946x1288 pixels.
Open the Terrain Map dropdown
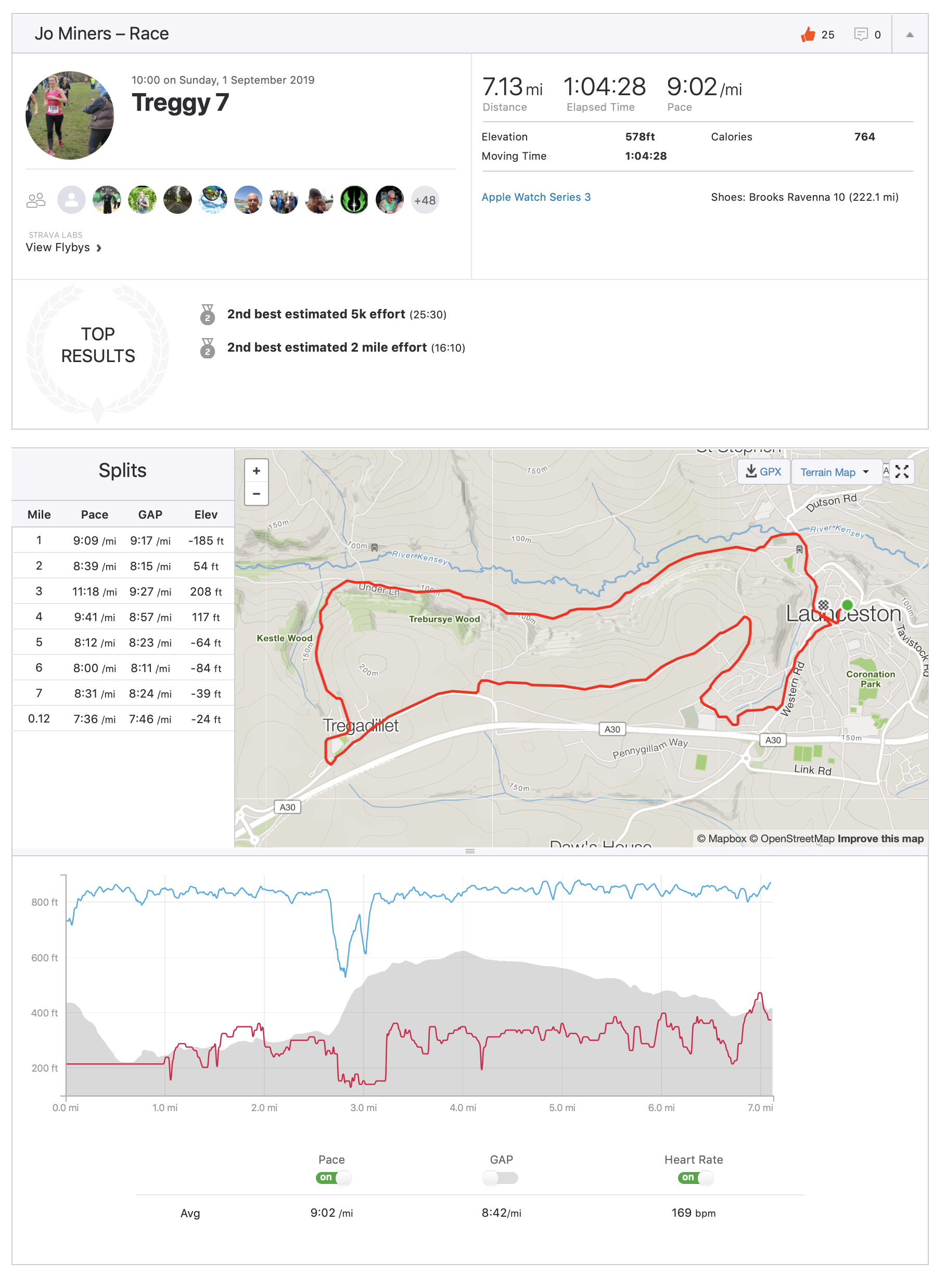[835, 472]
